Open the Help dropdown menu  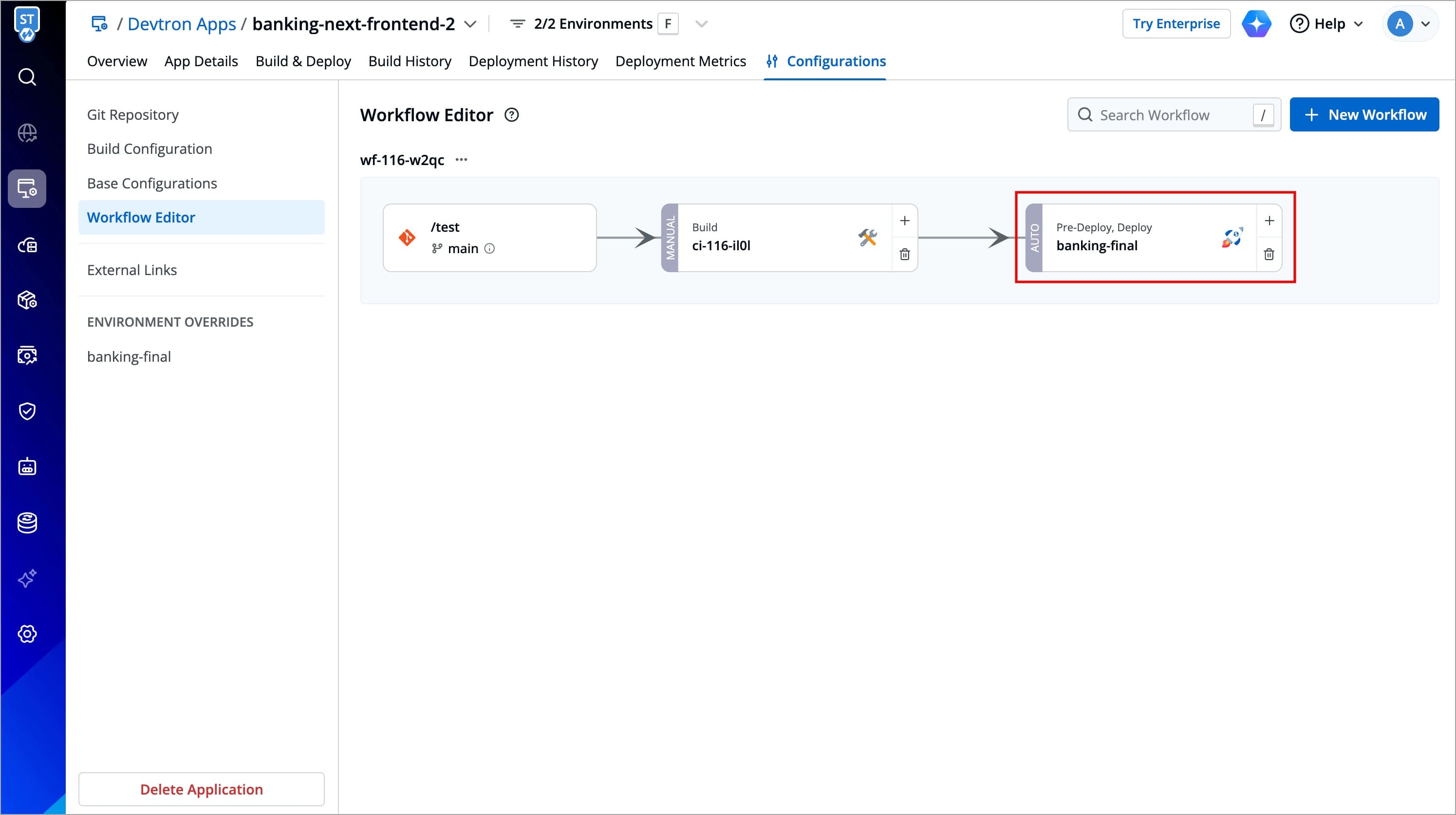(1326, 24)
